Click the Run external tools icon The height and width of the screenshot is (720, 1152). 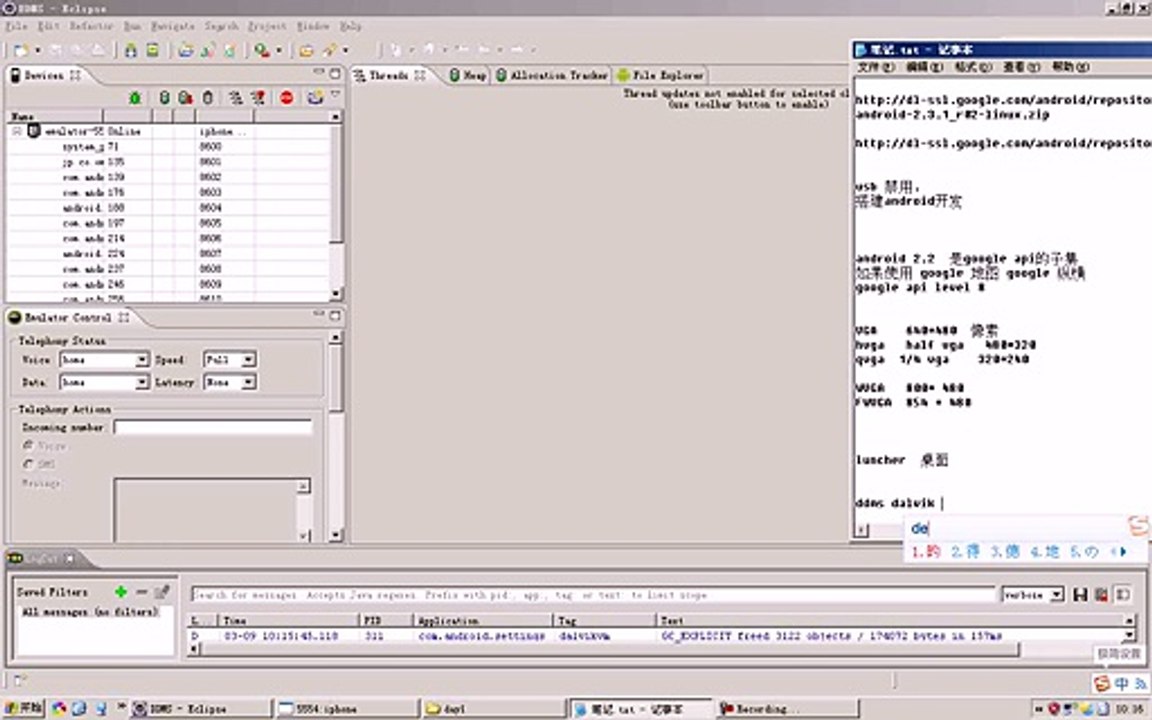click(262, 50)
